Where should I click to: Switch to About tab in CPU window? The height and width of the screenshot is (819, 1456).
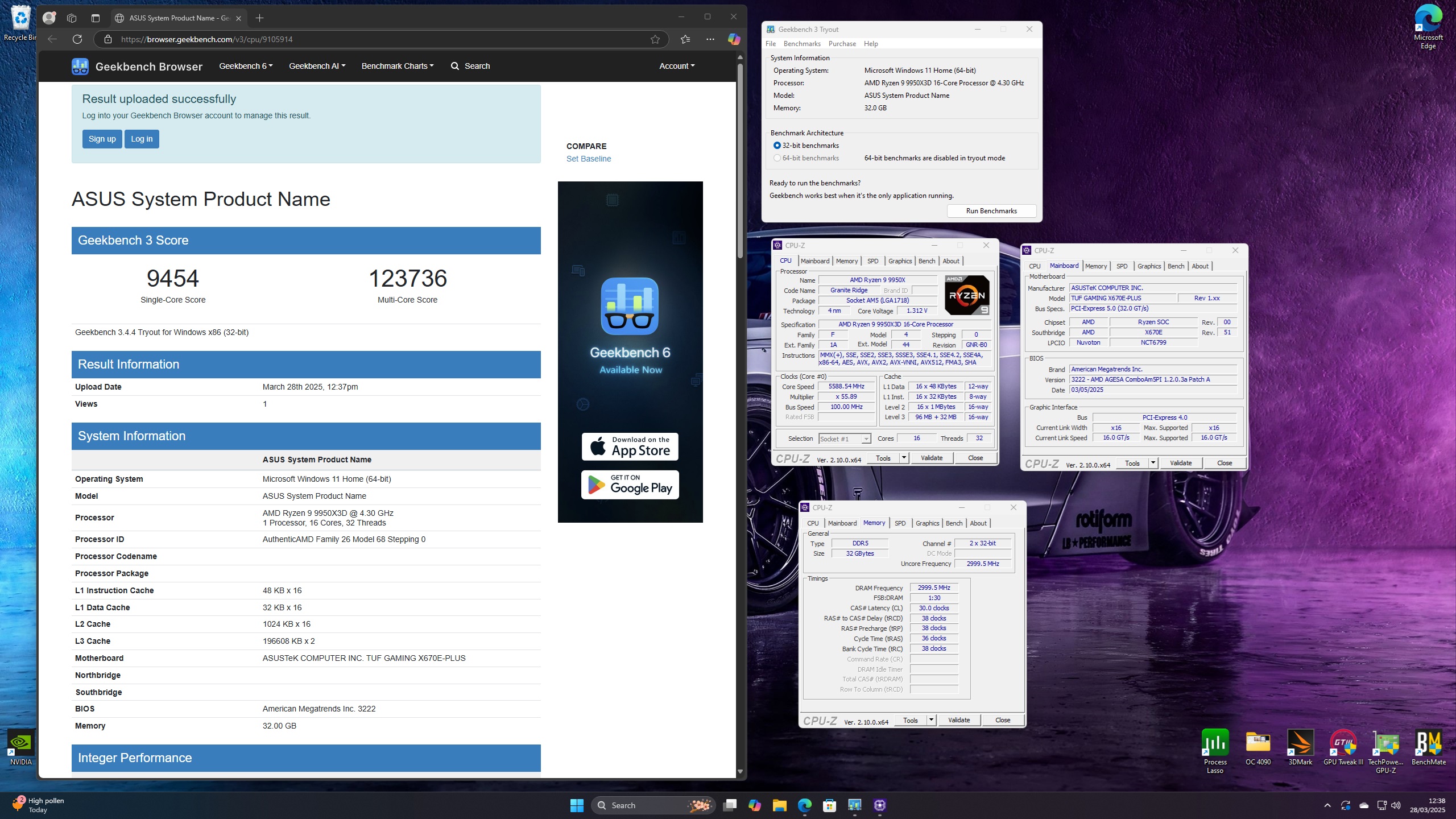tap(951, 261)
